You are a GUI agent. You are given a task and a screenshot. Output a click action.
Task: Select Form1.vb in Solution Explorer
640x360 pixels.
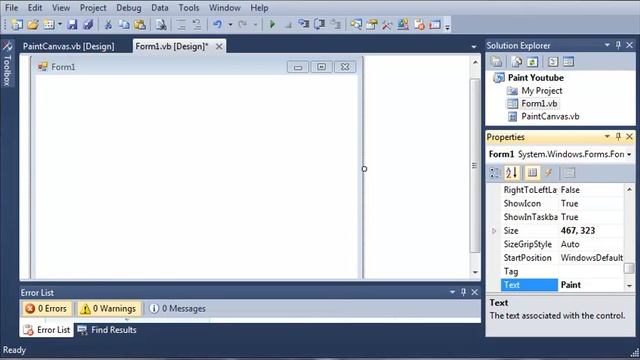pyautogui.click(x=539, y=104)
